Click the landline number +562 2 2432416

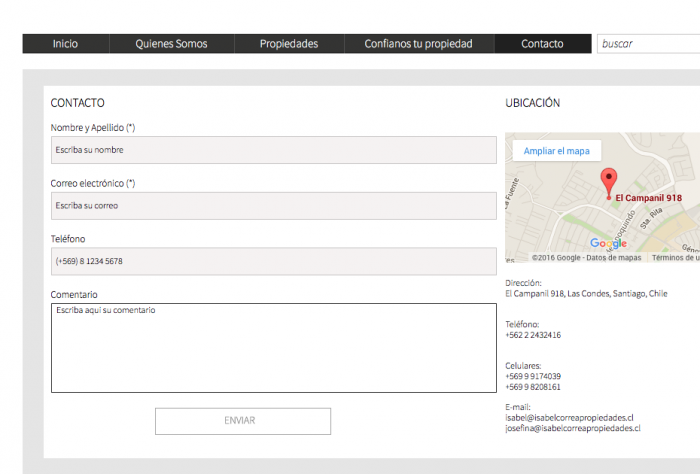533,335
